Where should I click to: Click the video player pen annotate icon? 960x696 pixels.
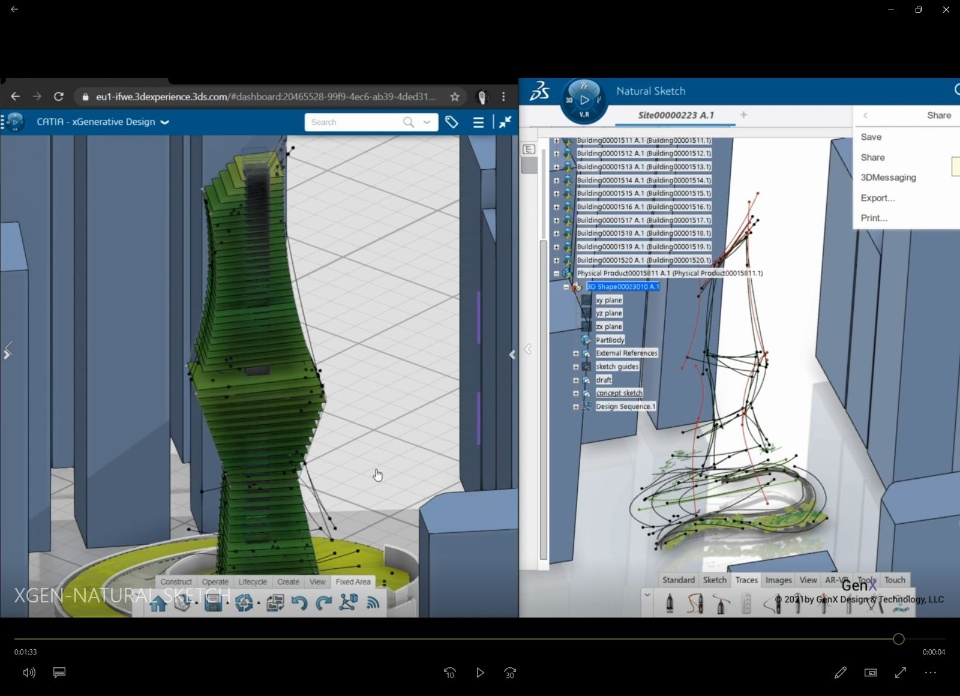[841, 673]
